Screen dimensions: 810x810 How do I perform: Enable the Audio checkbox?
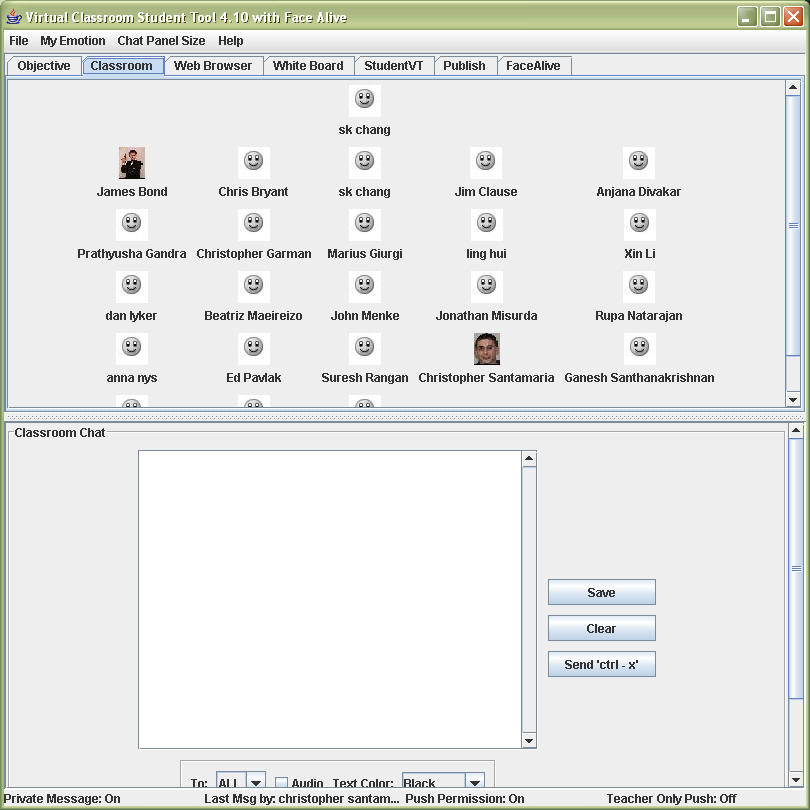click(281, 783)
